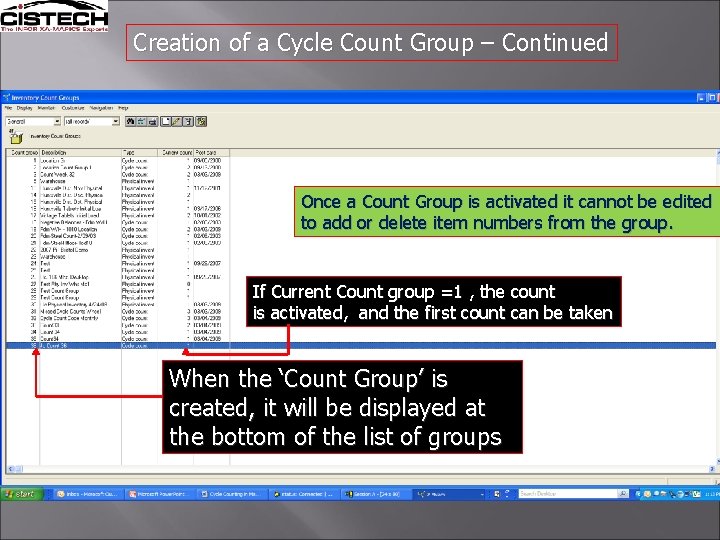The image size is (720, 540).
Task: Click the horizontal scrollbar left arrow
Action: (x=10, y=469)
